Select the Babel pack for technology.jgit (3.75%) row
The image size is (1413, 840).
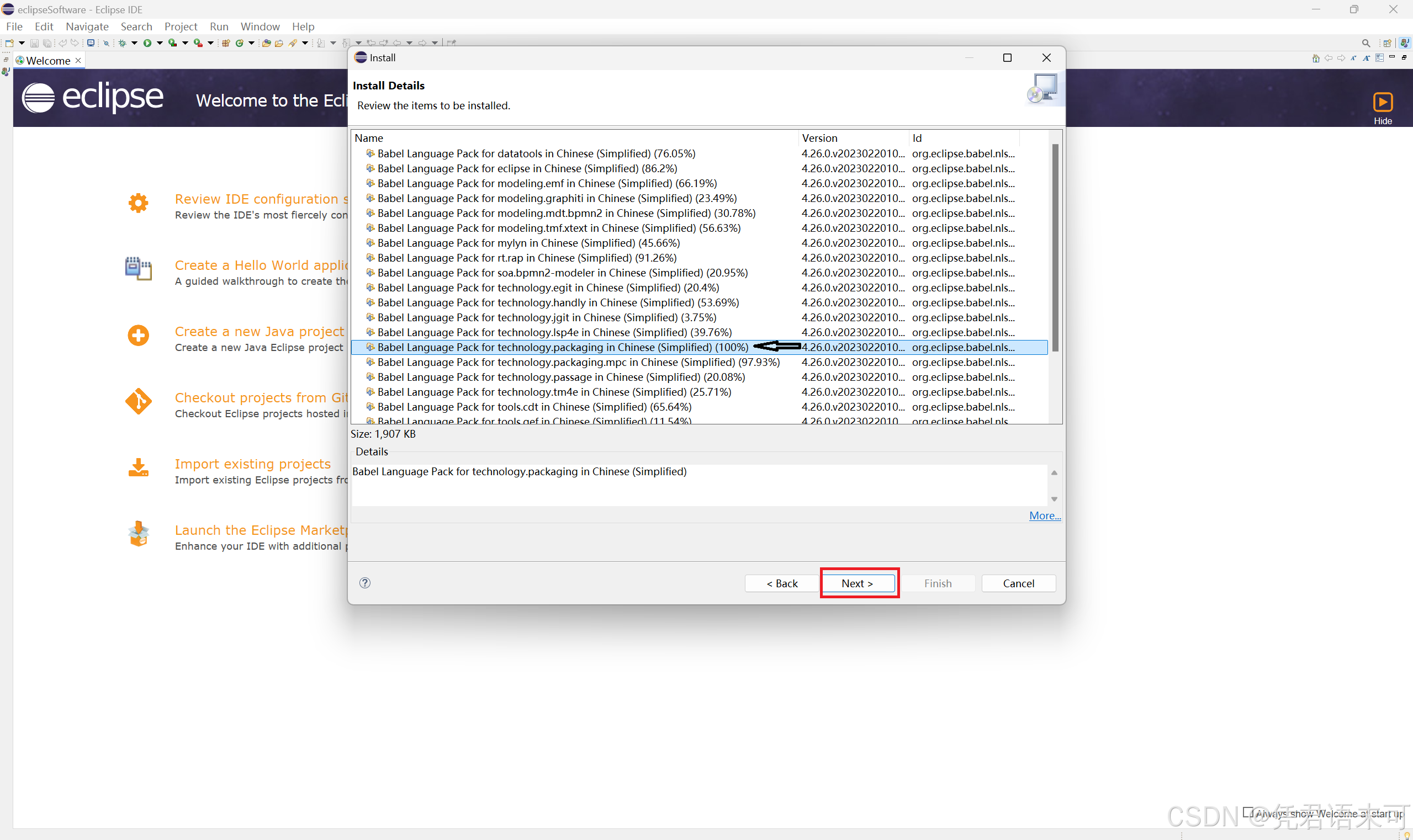tap(700, 317)
